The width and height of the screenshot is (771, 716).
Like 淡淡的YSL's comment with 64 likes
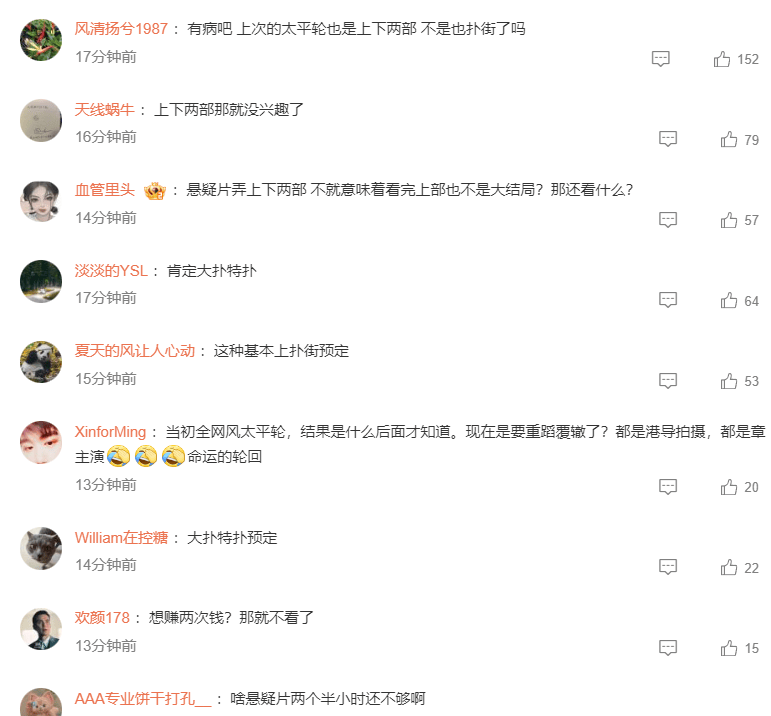pos(729,300)
